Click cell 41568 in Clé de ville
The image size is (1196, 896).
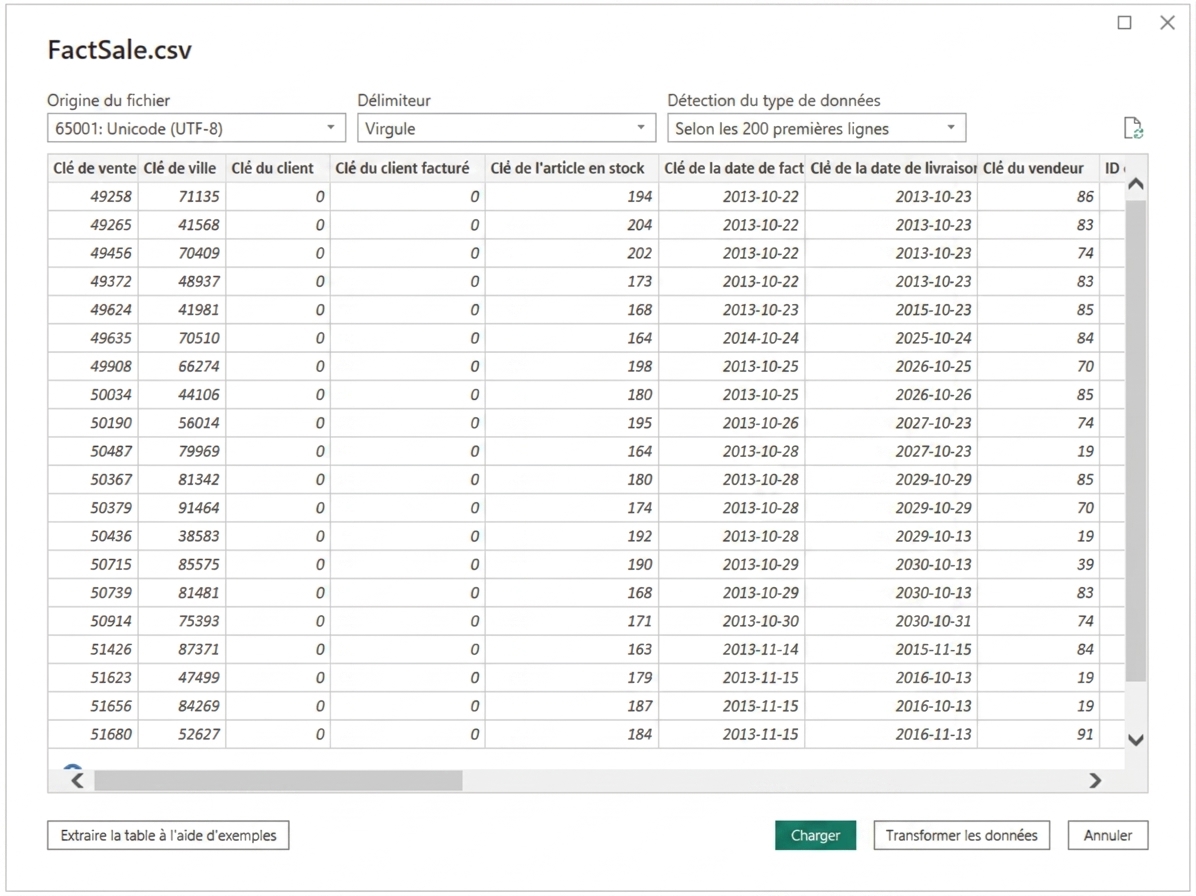tap(182, 224)
